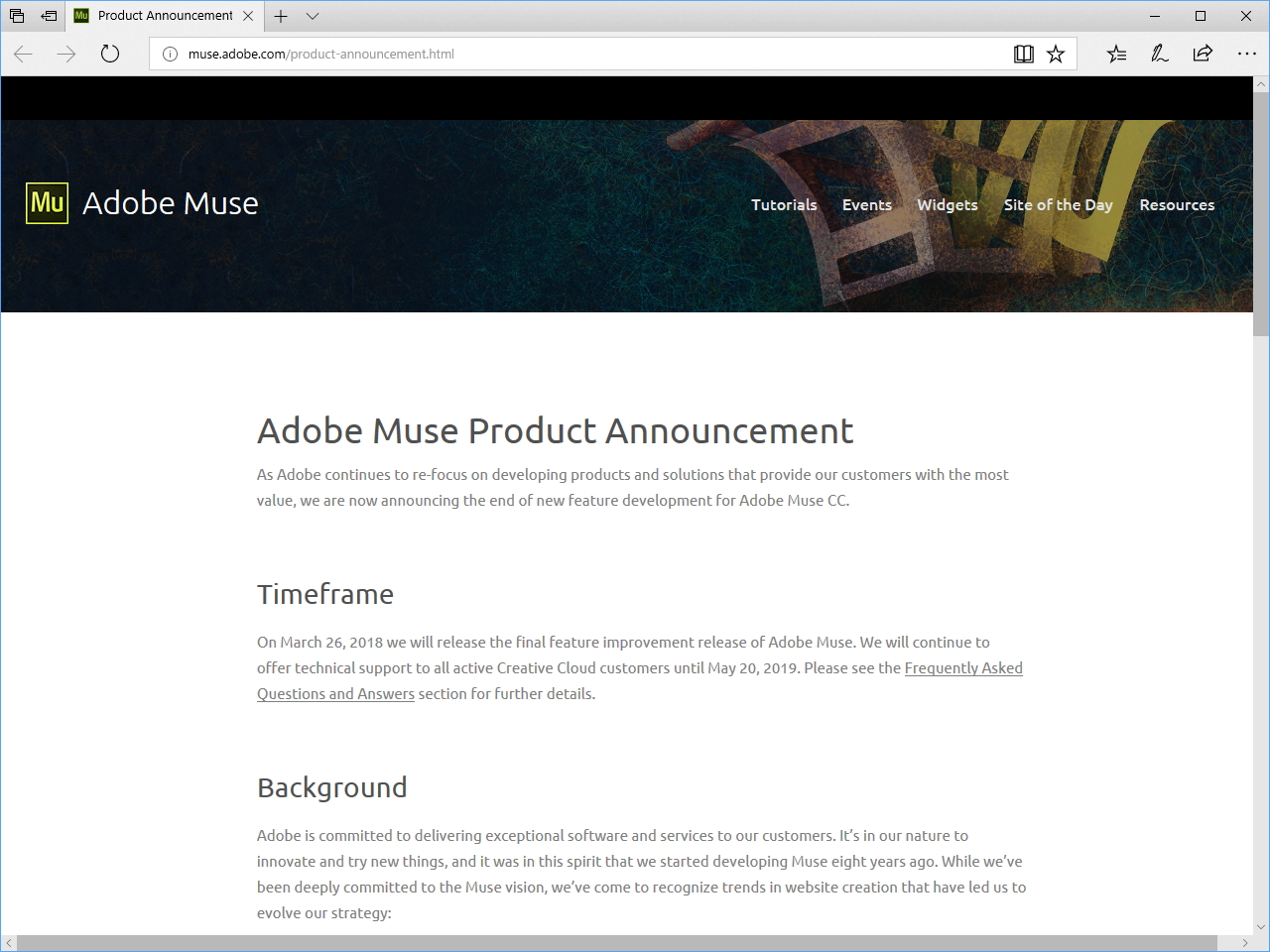Open a new tab with the plus button
The width and height of the screenshot is (1270, 952).
click(280, 16)
